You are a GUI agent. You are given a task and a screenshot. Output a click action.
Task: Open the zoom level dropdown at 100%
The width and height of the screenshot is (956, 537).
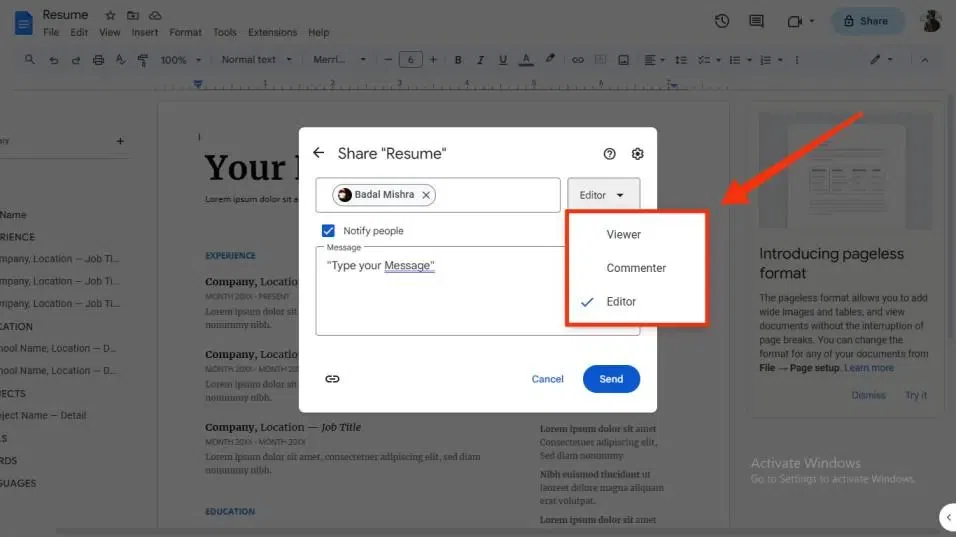180,60
